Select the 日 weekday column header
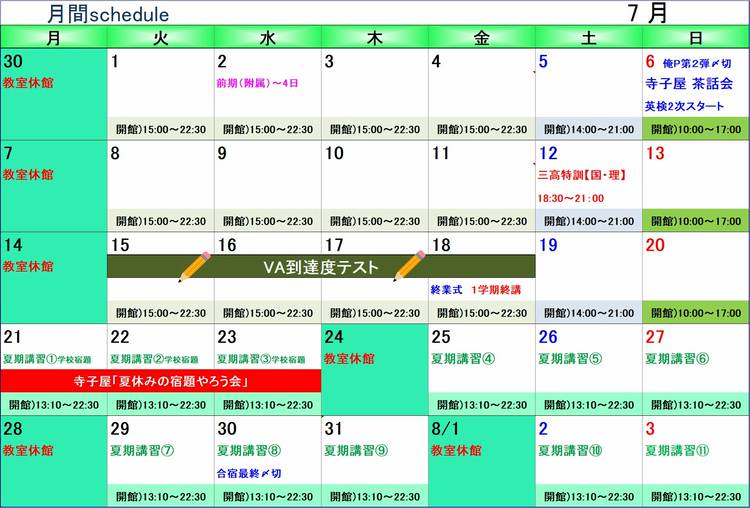 pos(695,38)
